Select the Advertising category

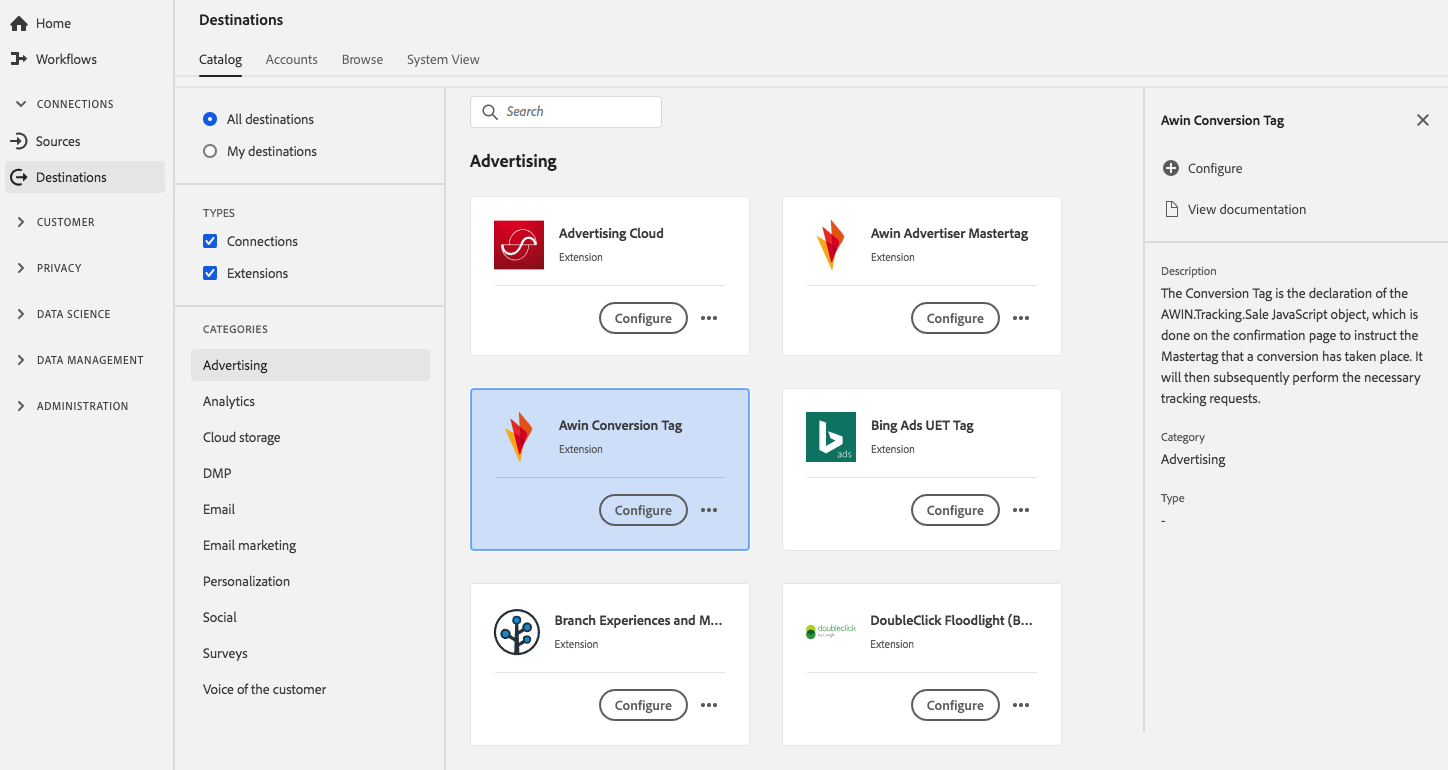(x=310, y=365)
